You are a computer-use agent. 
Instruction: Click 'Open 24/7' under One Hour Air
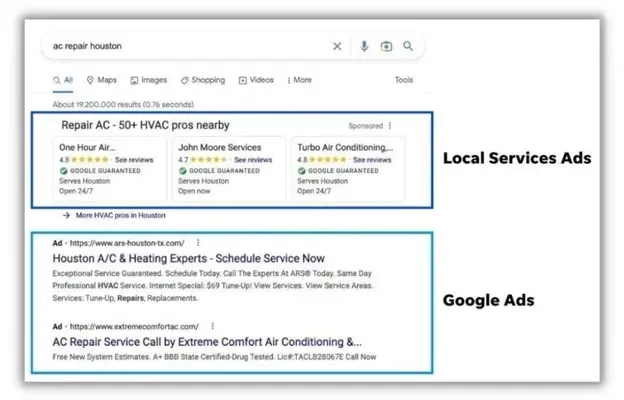76,191
